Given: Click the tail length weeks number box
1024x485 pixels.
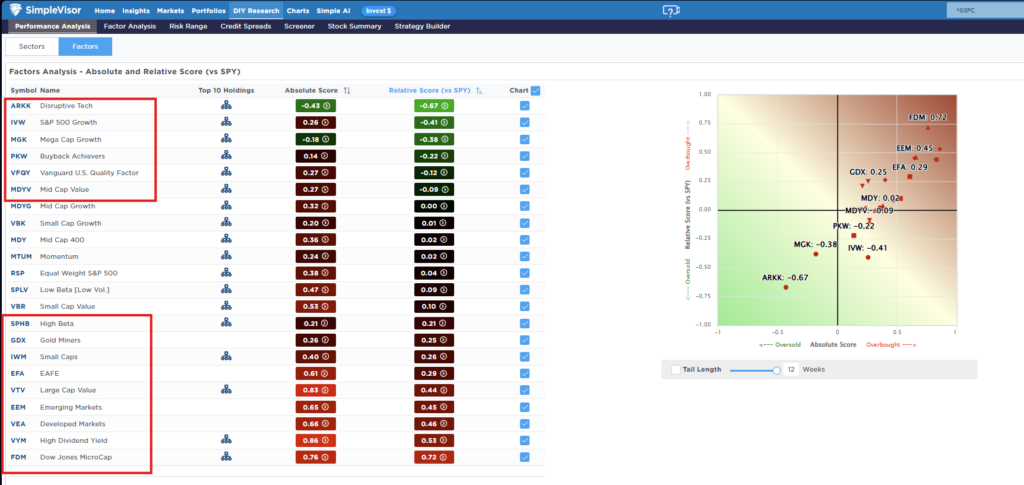Looking at the screenshot, I should pos(790,369).
